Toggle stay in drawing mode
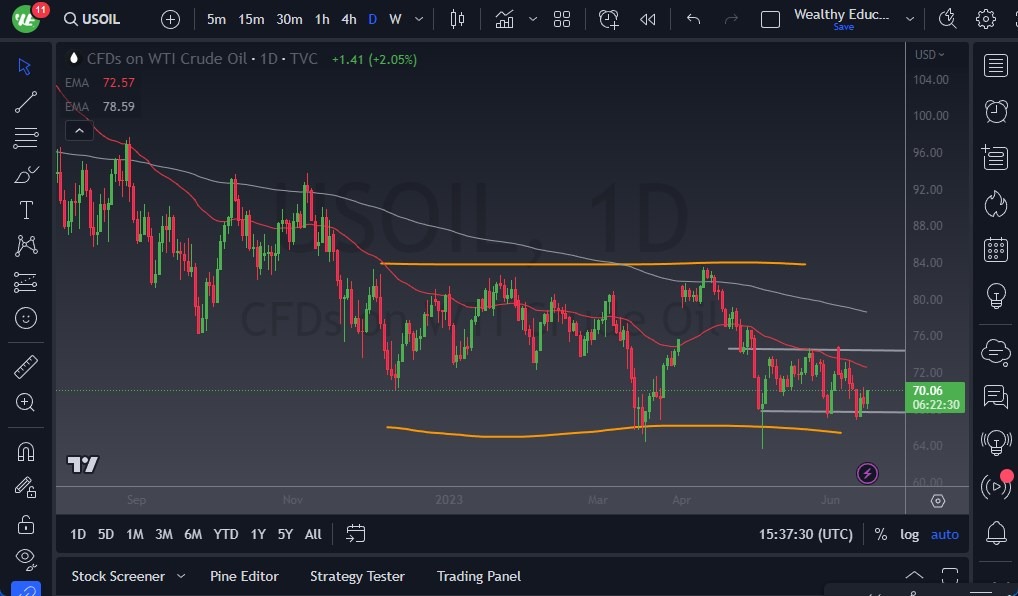 [26, 487]
